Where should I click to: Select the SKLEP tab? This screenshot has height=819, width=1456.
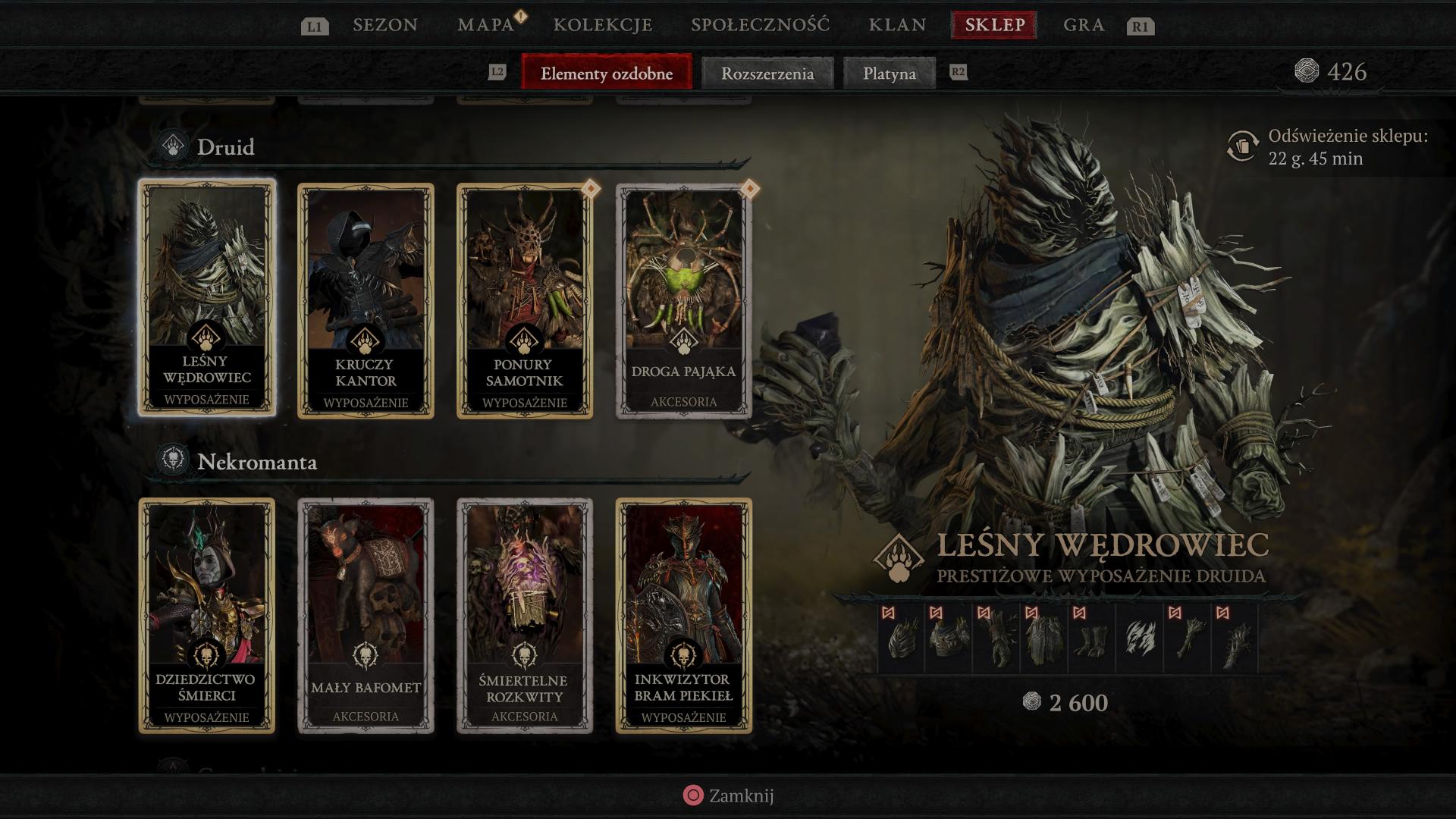click(994, 25)
